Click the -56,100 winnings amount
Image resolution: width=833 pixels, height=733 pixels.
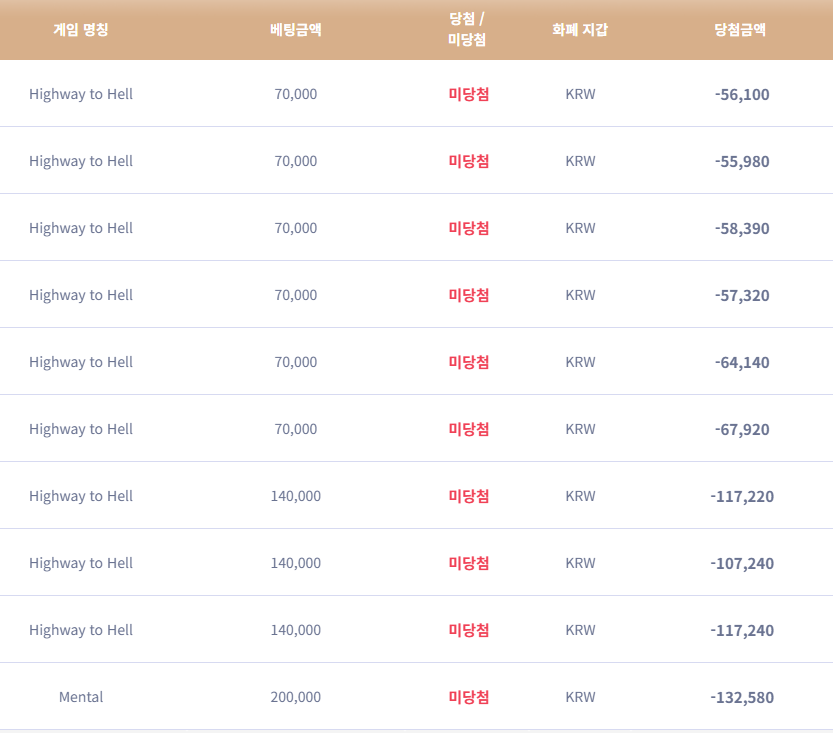coord(742,95)
